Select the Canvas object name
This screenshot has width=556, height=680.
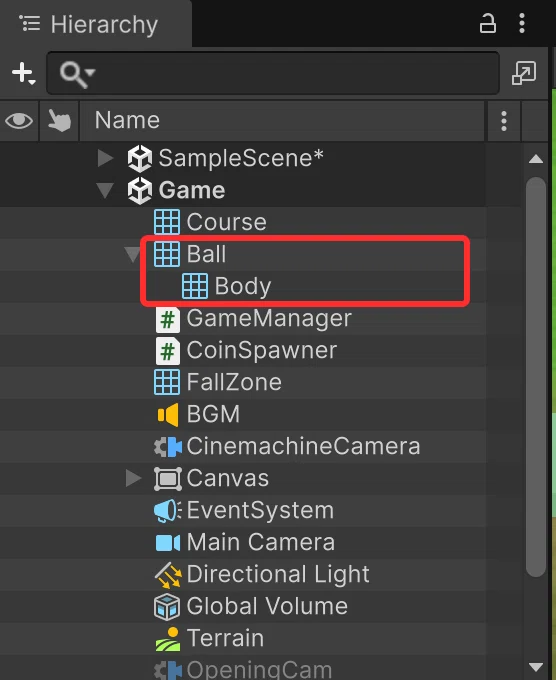(228, 478)
